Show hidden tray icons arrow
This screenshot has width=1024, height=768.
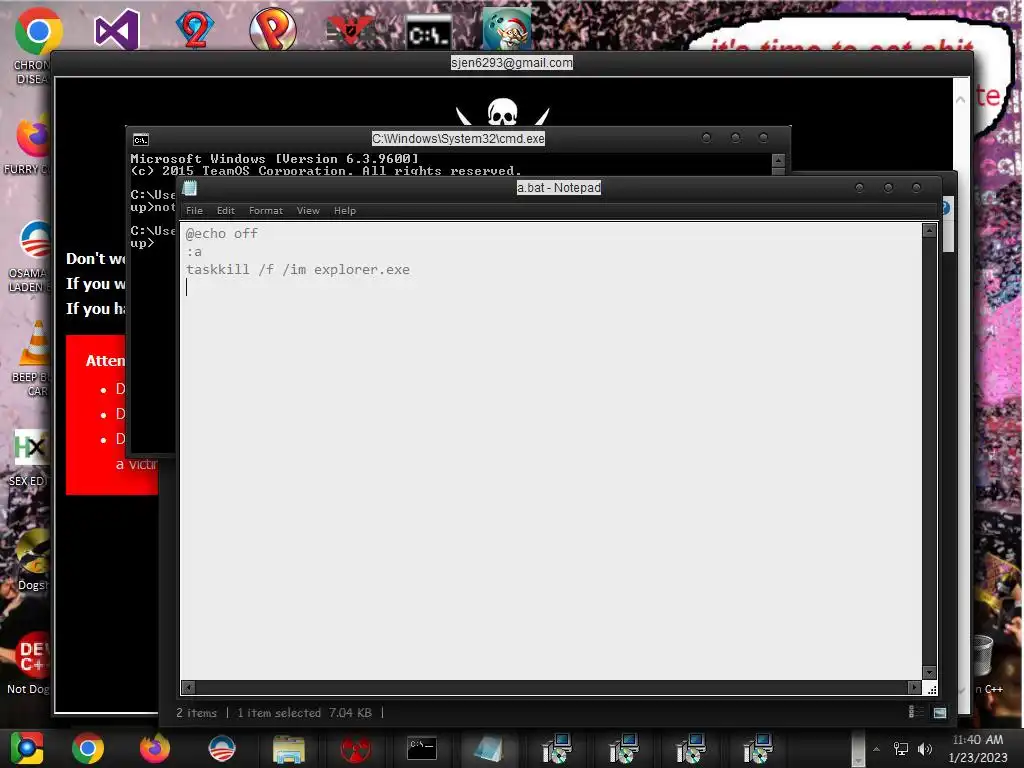[876, 749]
